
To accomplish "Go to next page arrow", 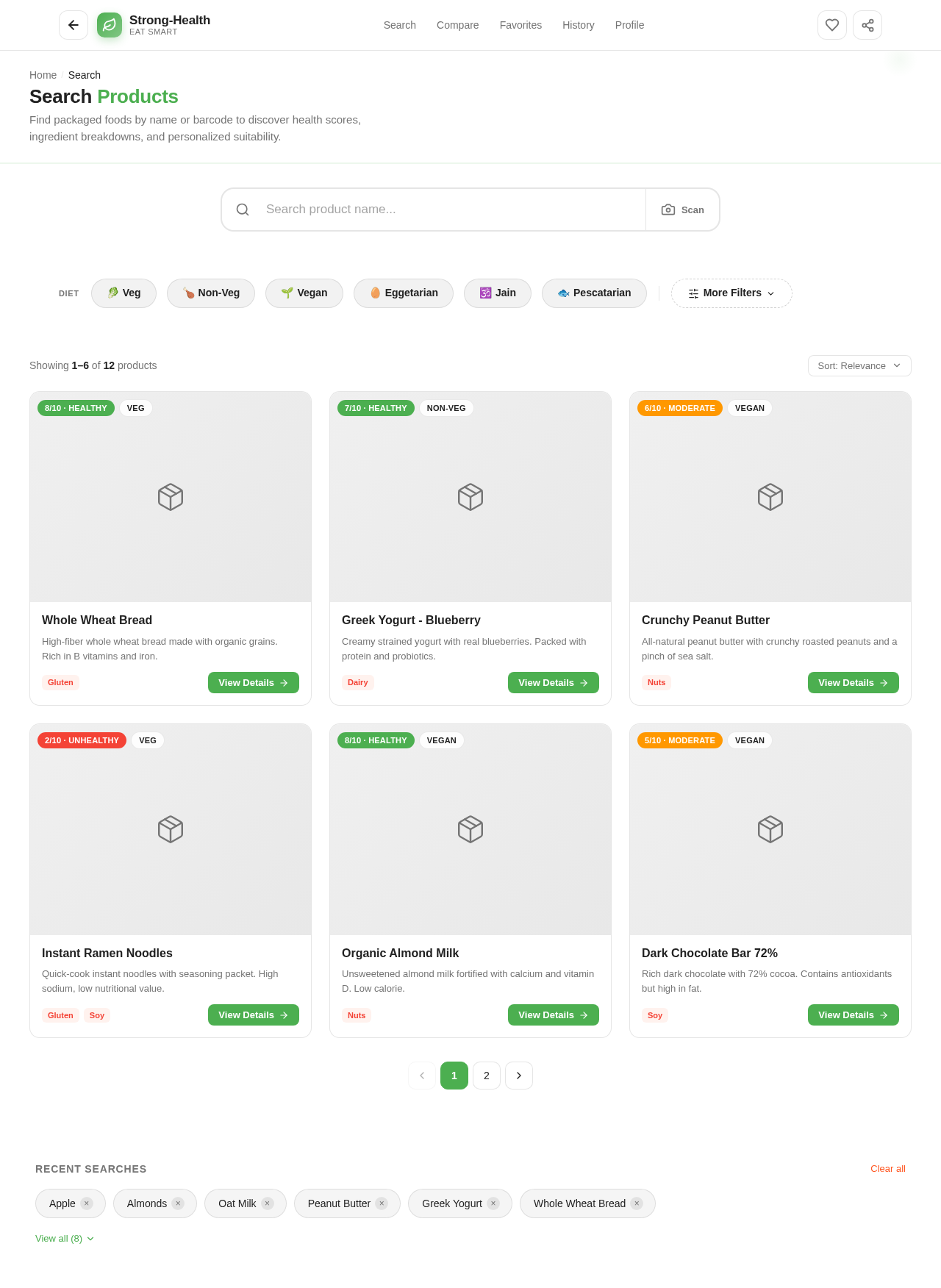I will tap(519, 1076).
